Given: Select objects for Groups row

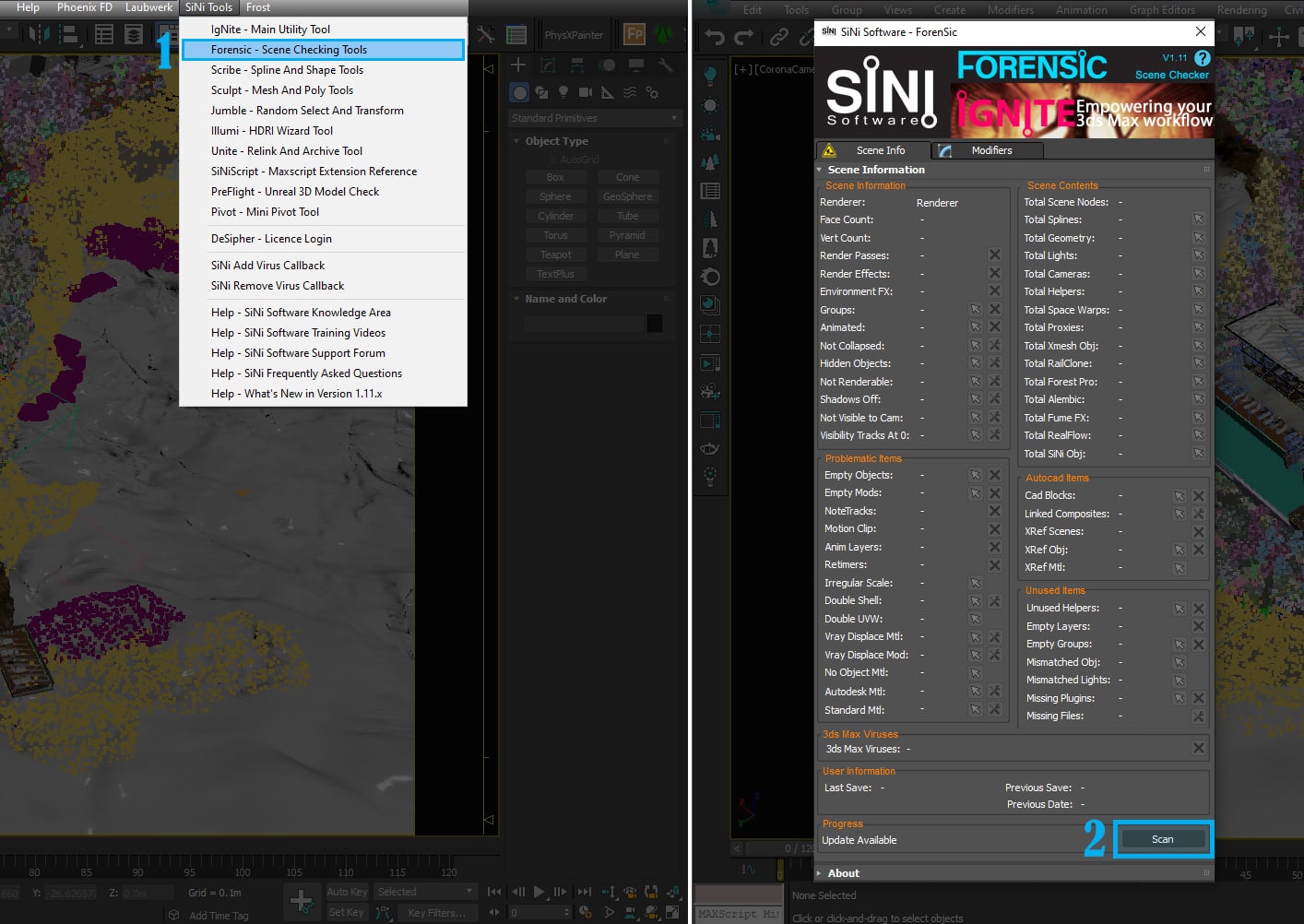Looking at the screenshot, I should pos(975,310).
